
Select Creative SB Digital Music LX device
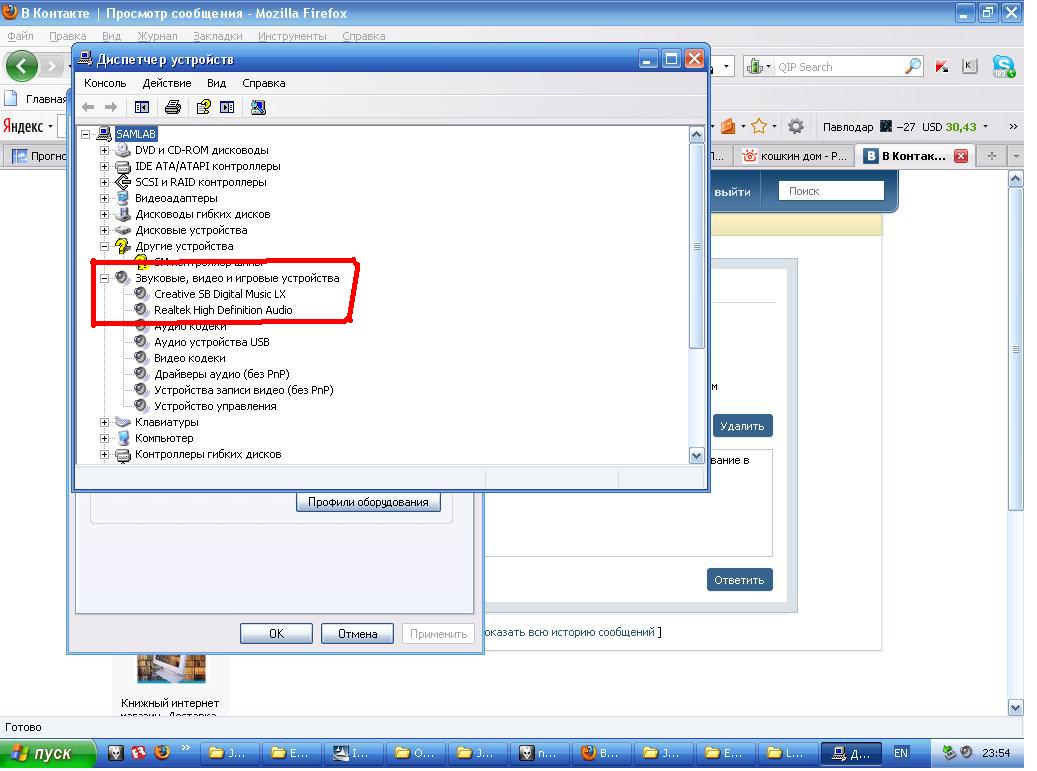(220, 294)
